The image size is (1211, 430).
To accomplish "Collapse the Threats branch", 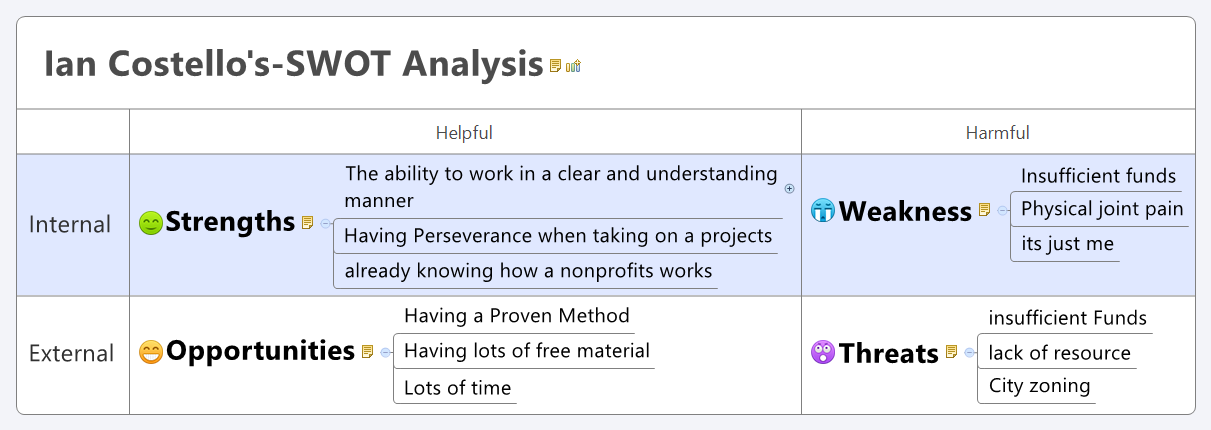I will (x=969, y=352).
